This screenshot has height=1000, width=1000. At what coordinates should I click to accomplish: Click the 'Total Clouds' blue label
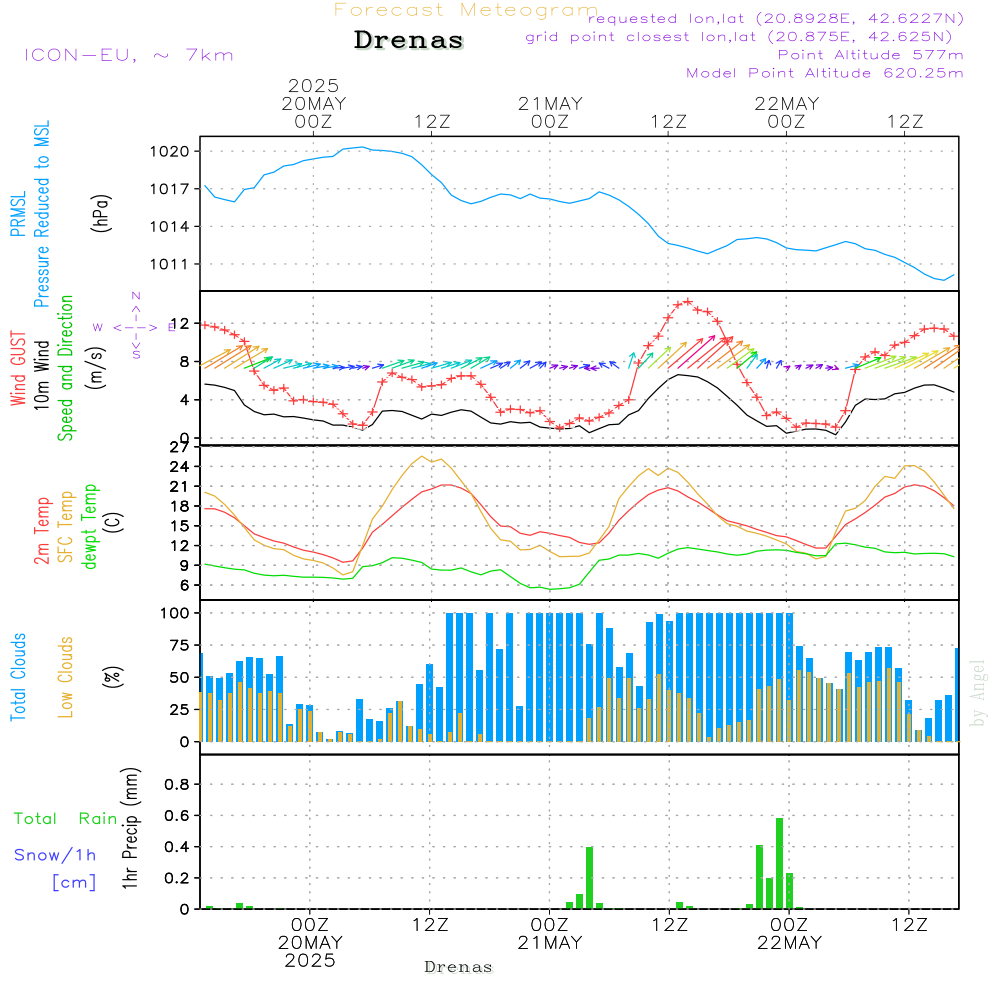(x=18, y=677)
